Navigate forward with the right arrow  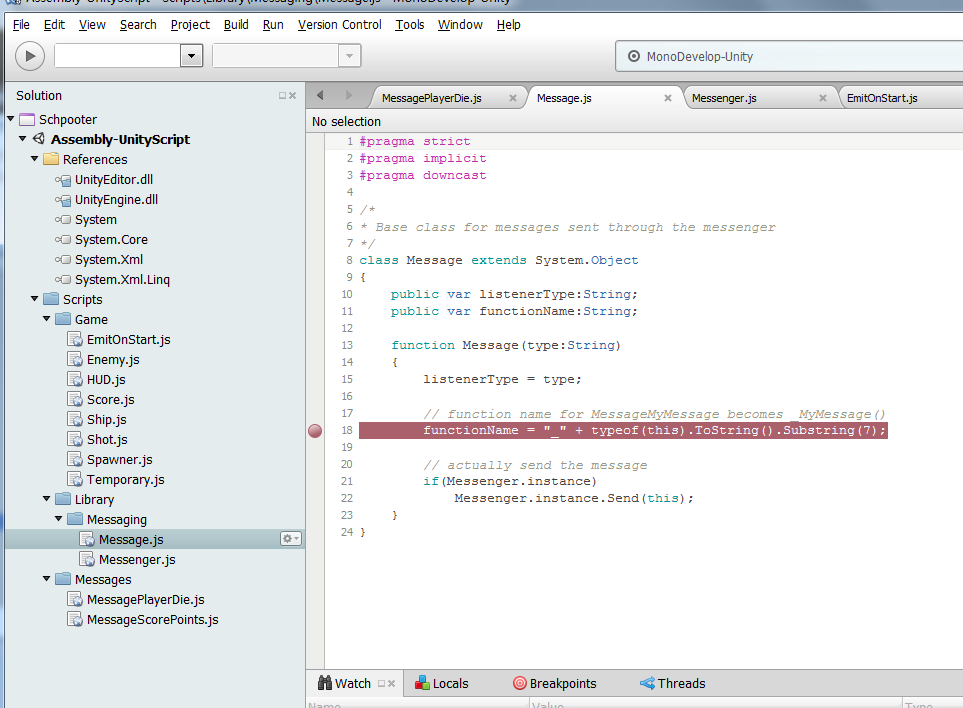click(348, 95)
